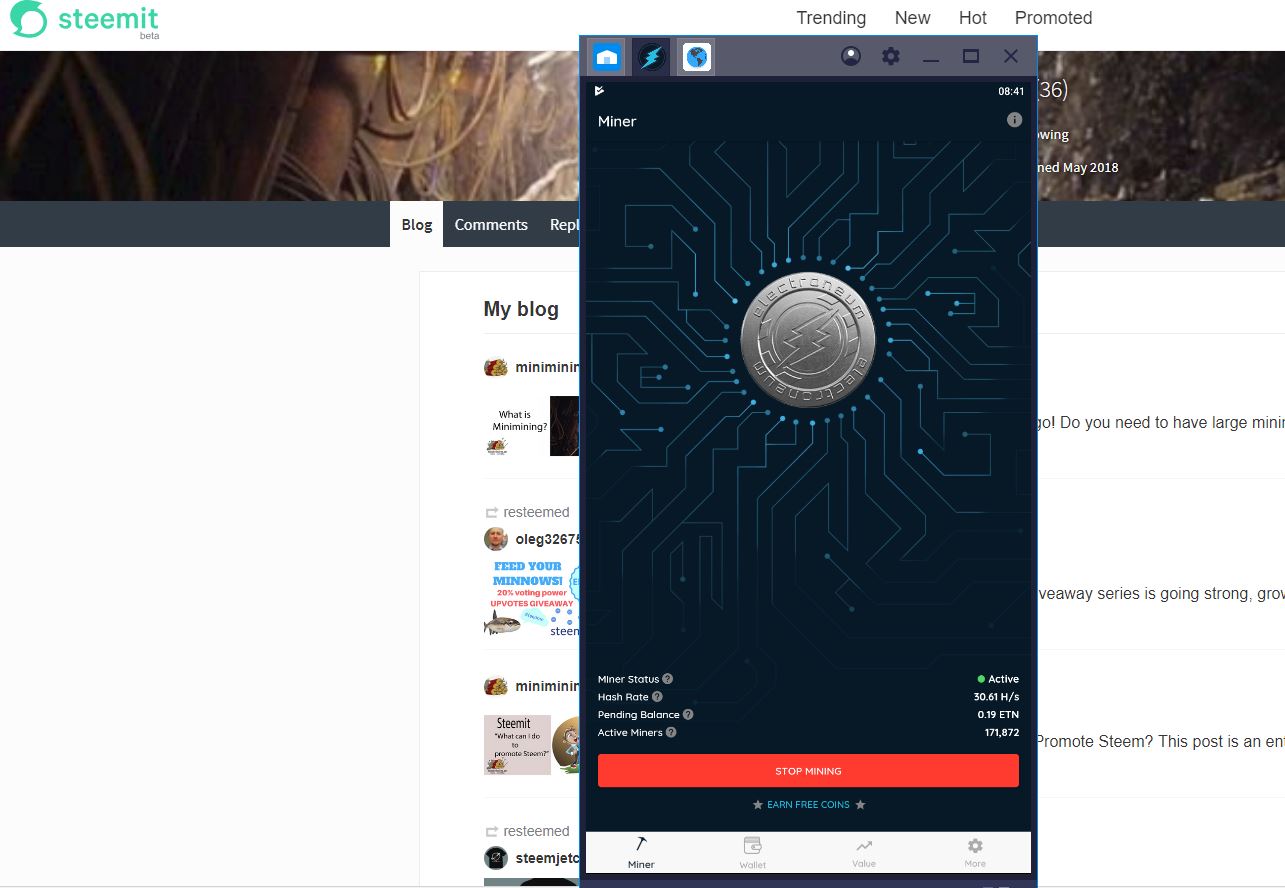Viewport: 1285px width, 888px height.
Task: Open the Value chart tab
Action: click(x=864, y=852)
